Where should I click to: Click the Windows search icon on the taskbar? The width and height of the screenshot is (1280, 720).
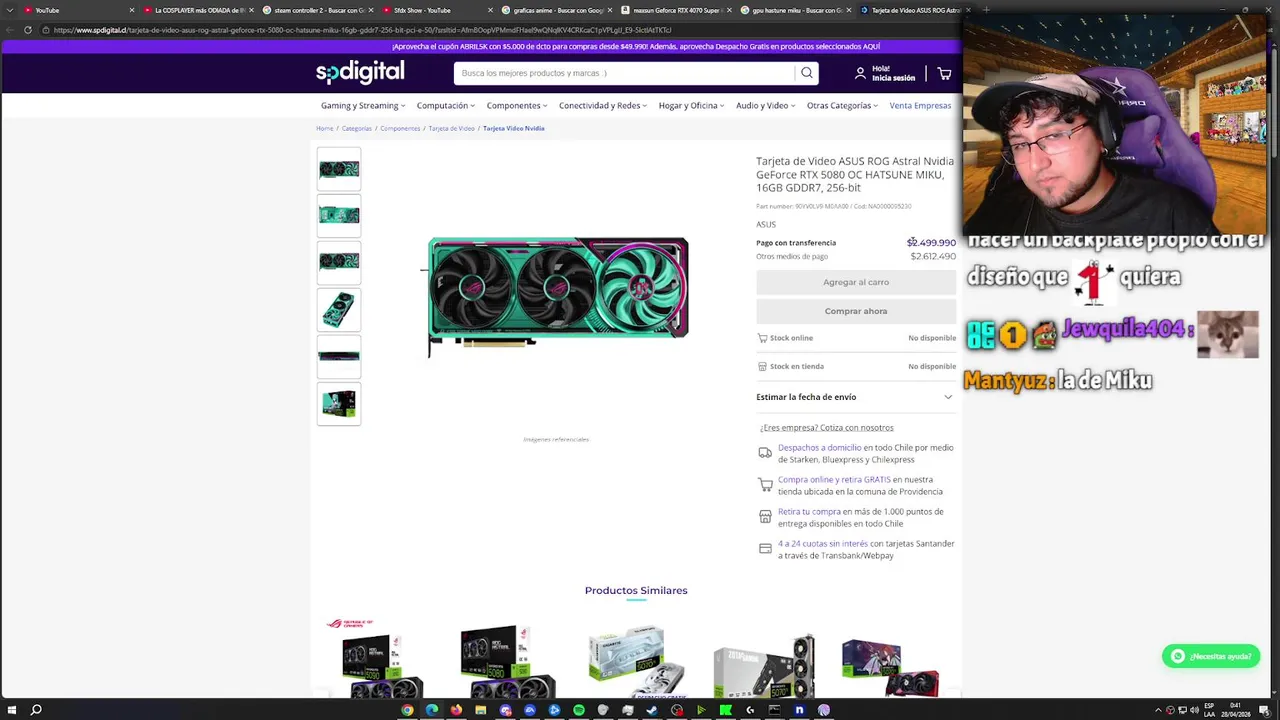click(x=36, y=710)
